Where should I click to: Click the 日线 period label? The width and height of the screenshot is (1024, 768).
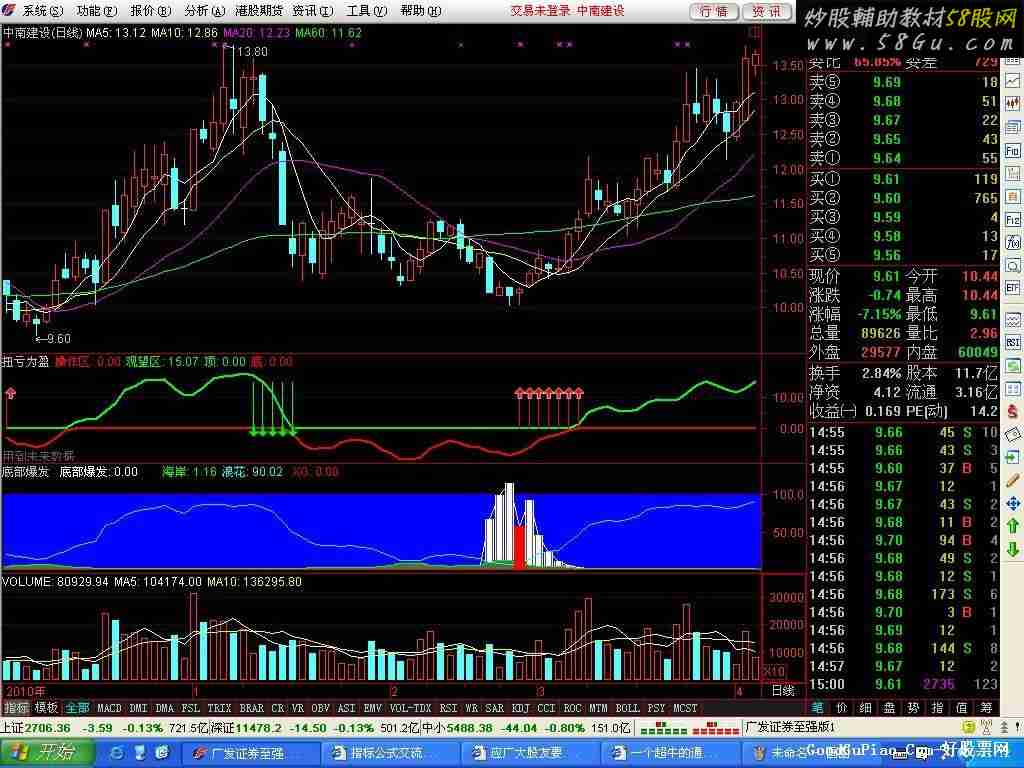tap(783, 690)
